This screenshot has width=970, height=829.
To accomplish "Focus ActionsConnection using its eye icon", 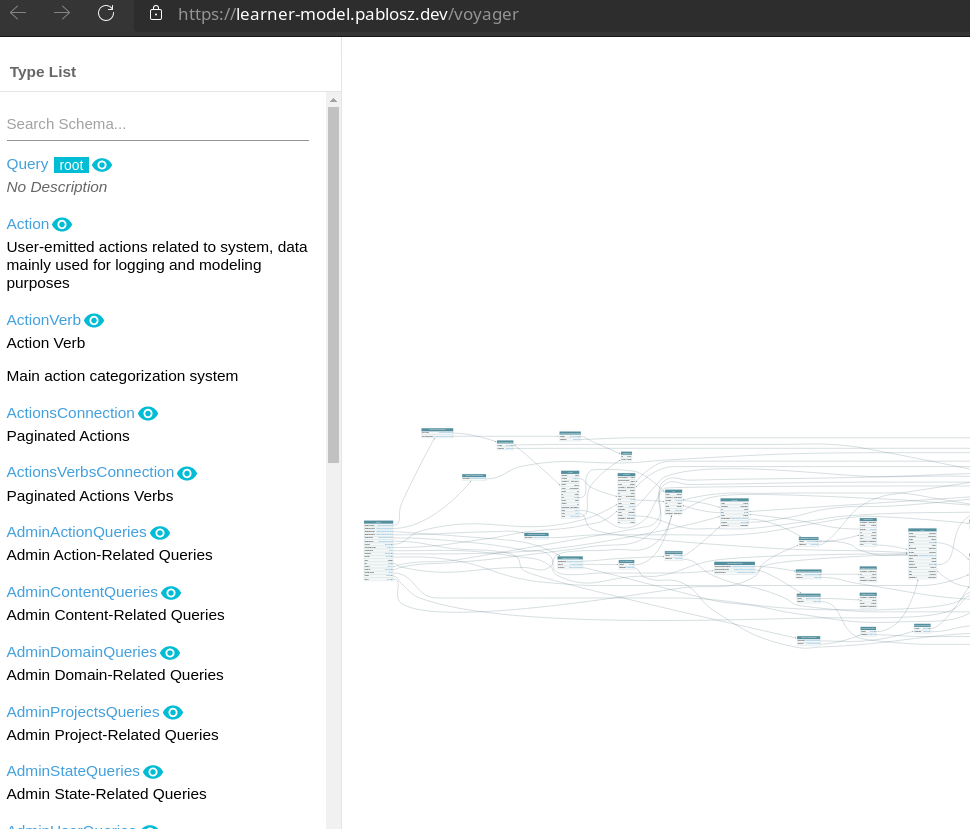I will click(x=148, y=414).
